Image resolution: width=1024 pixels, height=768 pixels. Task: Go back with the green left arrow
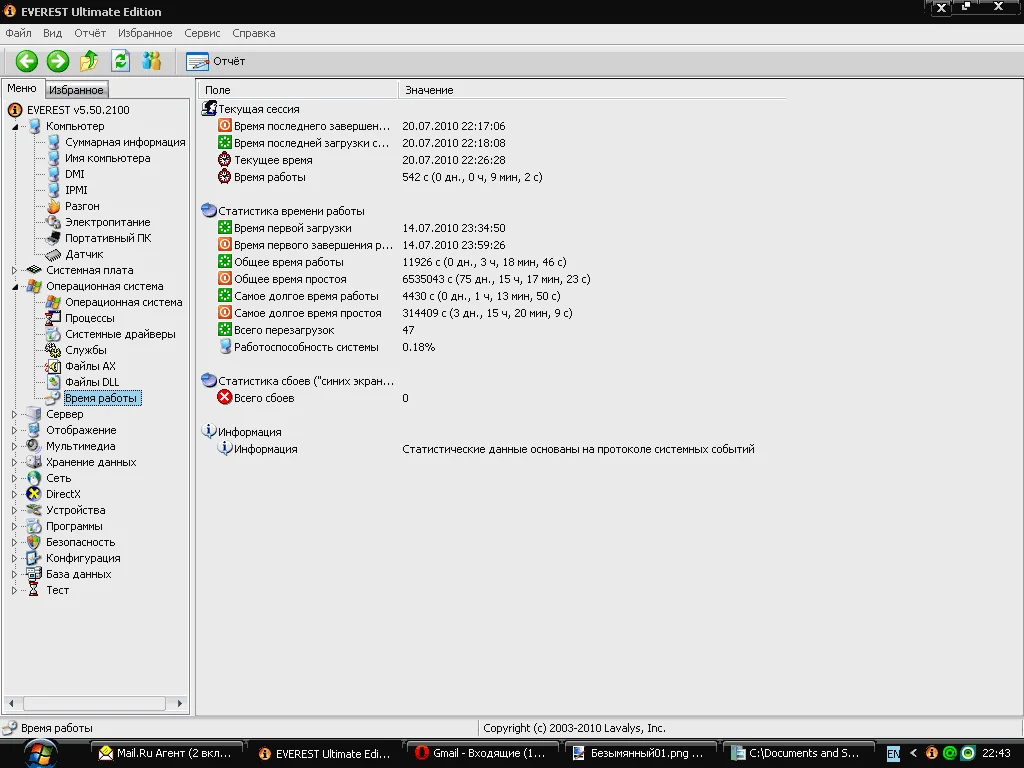pyautogui.click(x=27, y=61)
